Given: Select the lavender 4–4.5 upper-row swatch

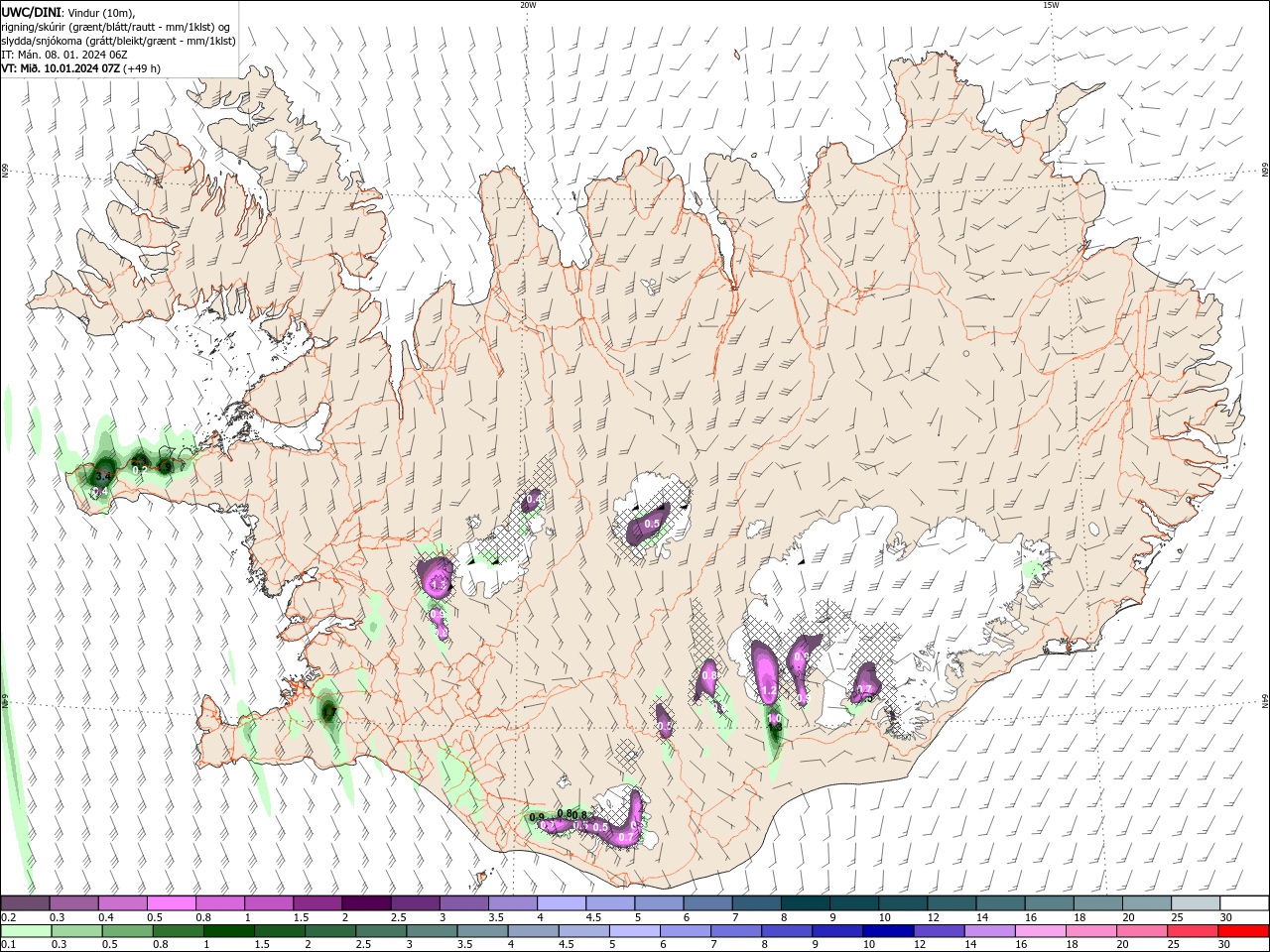Looking at the screenshot, I should click(x=561, y=903).
